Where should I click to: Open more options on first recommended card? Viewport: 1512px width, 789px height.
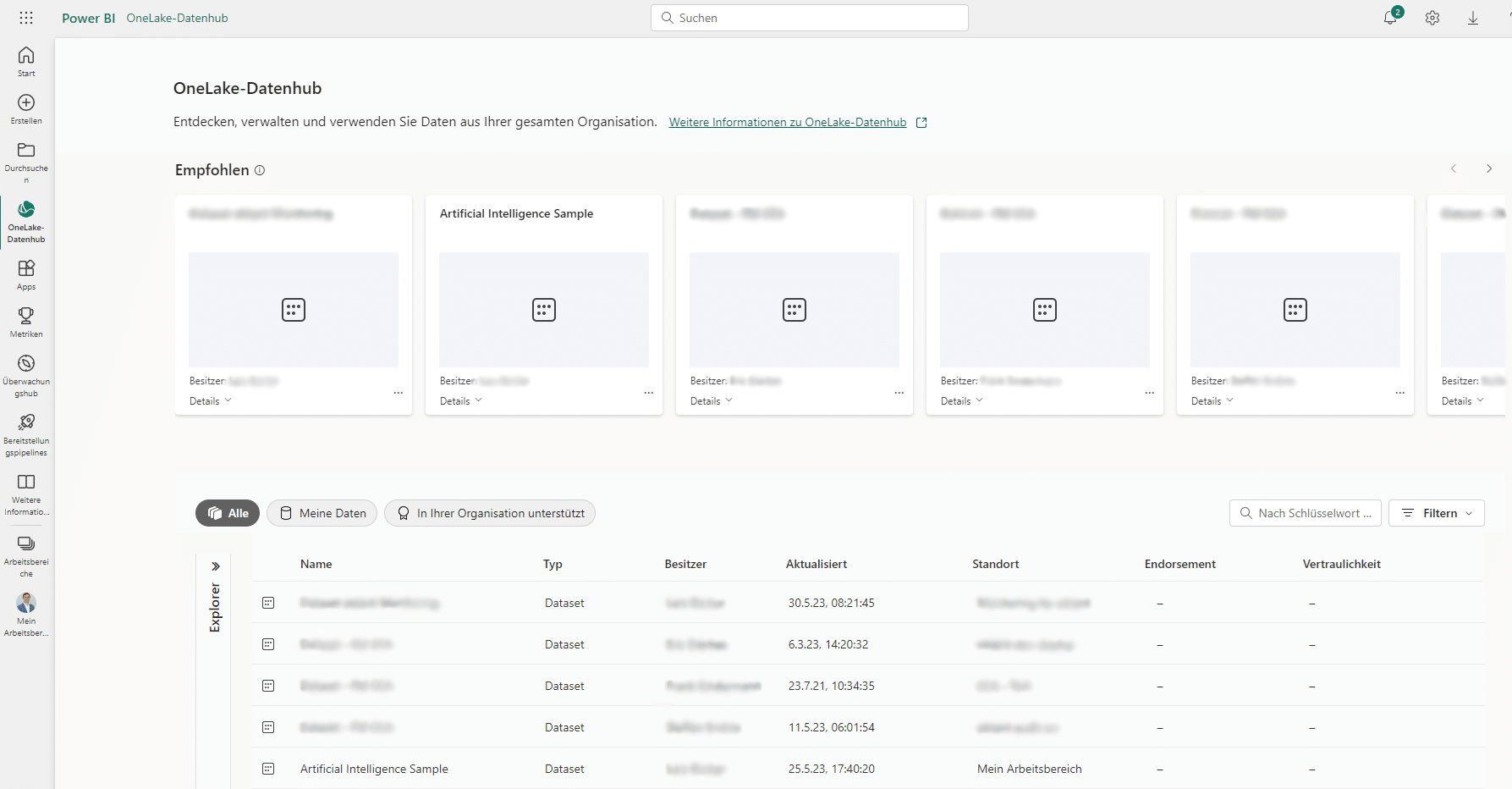399,393
